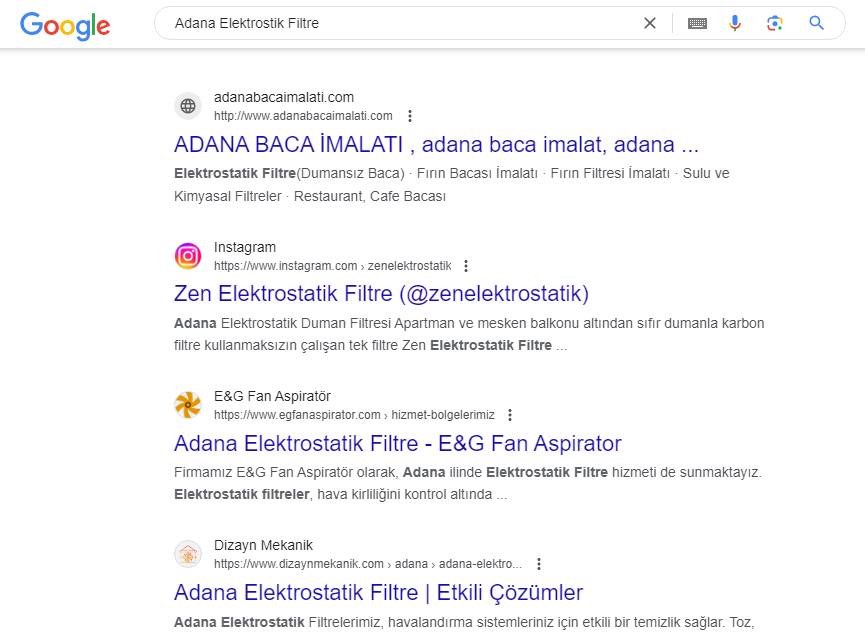
Task: Click the E&G Fan Aspiratör favicon
Action: pos(188,405)
